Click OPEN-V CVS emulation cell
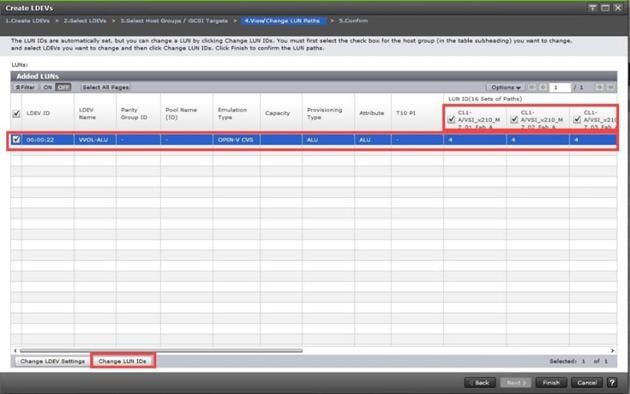The height and width of the screenshot is (394, 630). 236,140
